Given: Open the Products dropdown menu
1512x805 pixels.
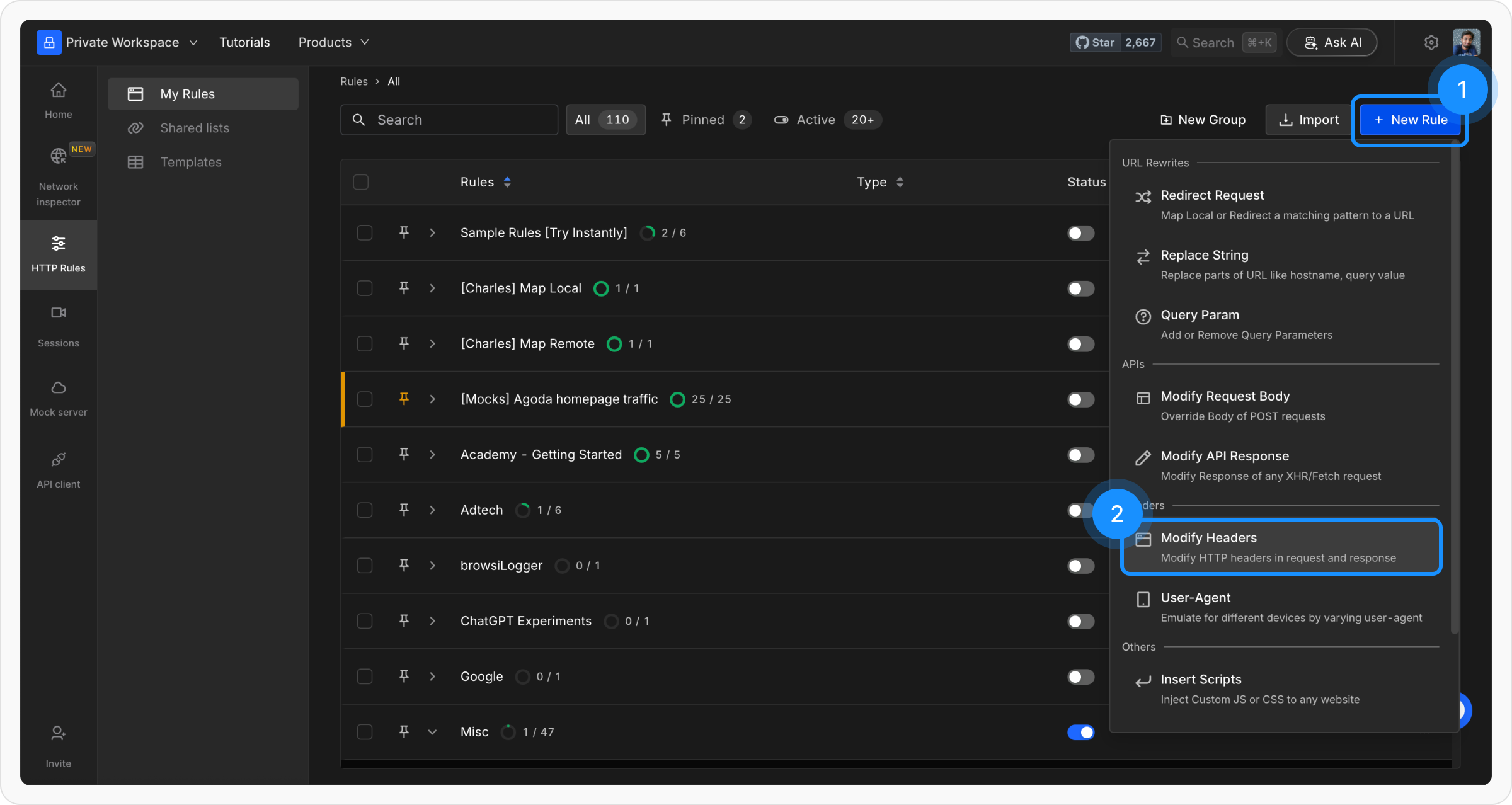Looking at the screenshot, I should coord(333,42).
